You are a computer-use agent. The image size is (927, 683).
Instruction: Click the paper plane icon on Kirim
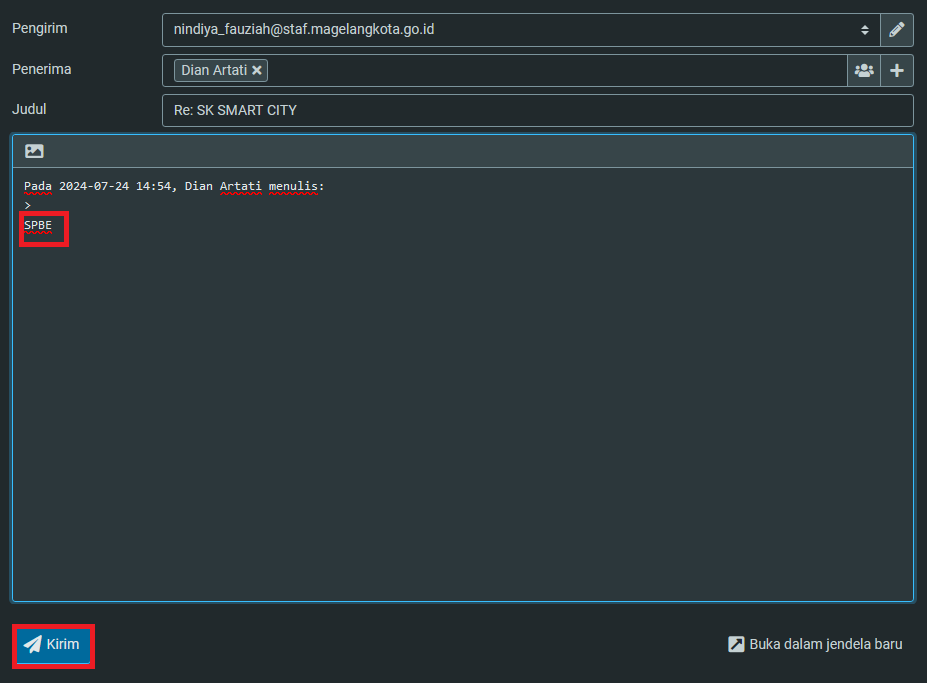tap(31, 644)
